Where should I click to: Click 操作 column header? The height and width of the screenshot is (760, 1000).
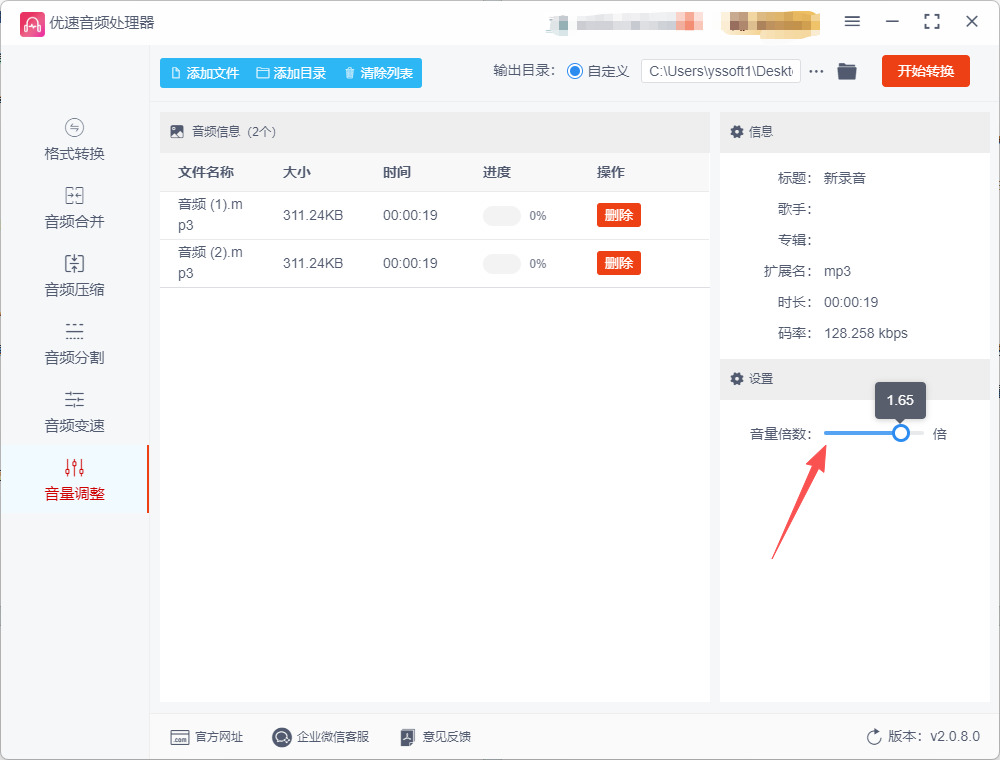click(x=610, y=172)
